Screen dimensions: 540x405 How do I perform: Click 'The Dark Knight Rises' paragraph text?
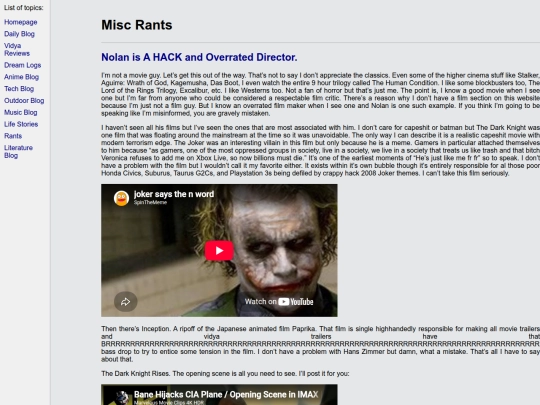click(225, 373)
